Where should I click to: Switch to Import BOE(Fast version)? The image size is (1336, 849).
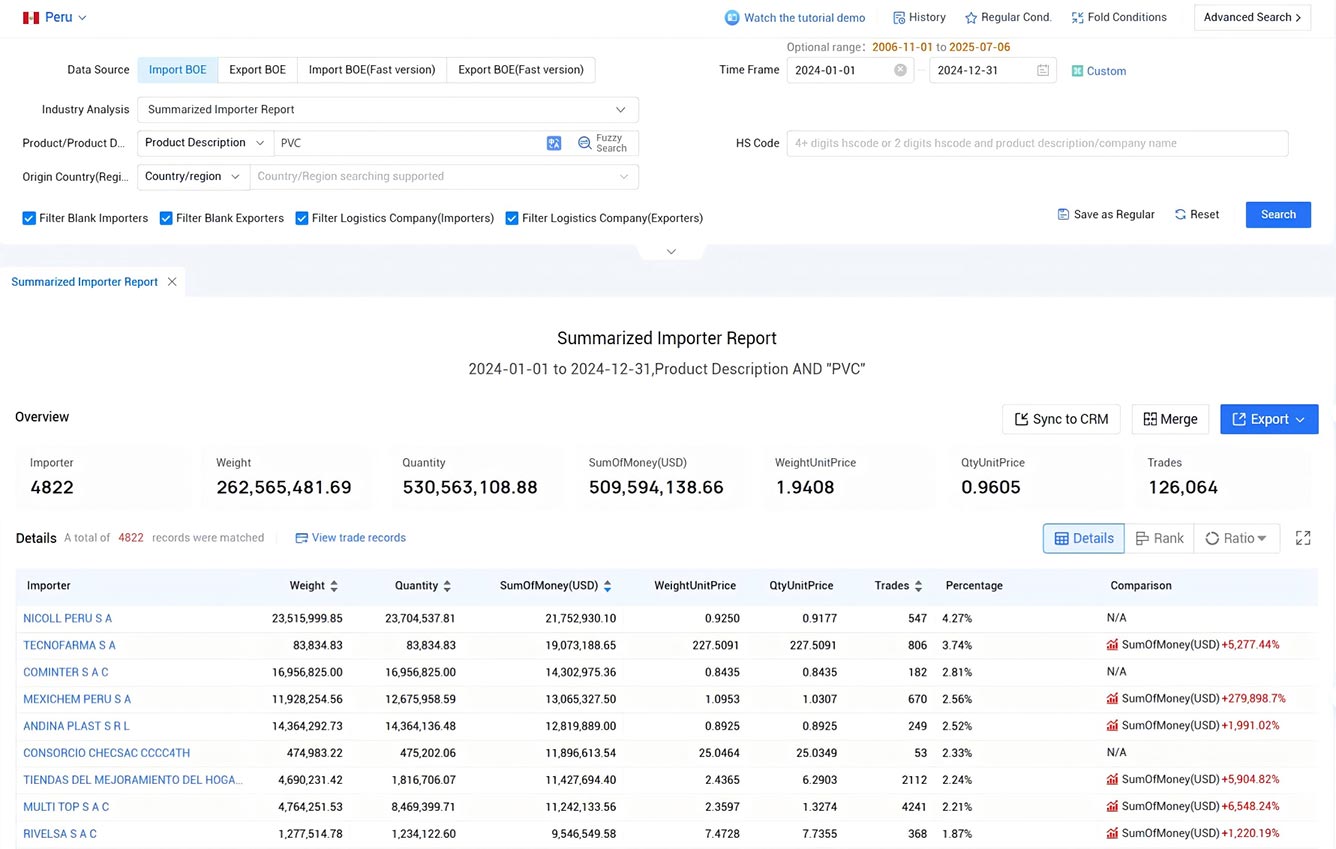[x=372, y=70]
